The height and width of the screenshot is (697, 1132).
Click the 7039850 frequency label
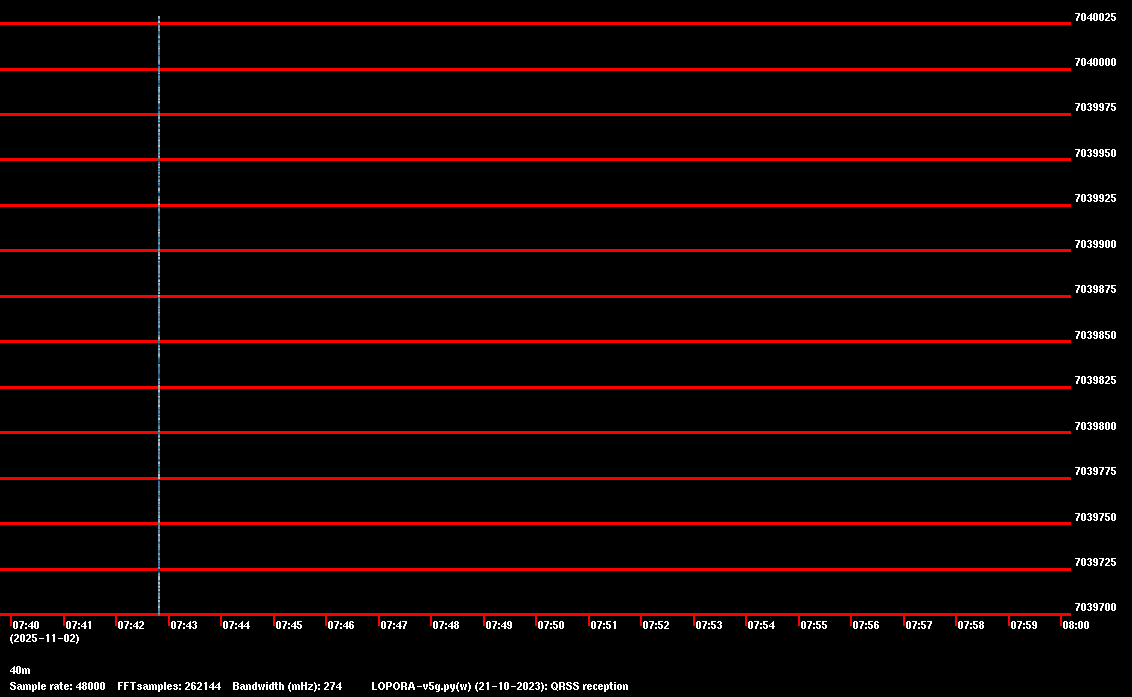click(1095, 336)
